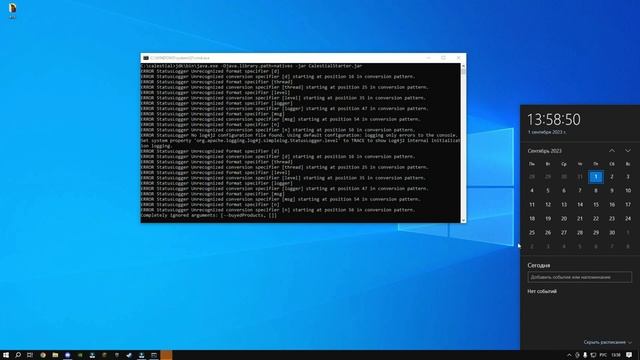
Task: Click the taskbar clock to close the calendar
Action: 616,355
